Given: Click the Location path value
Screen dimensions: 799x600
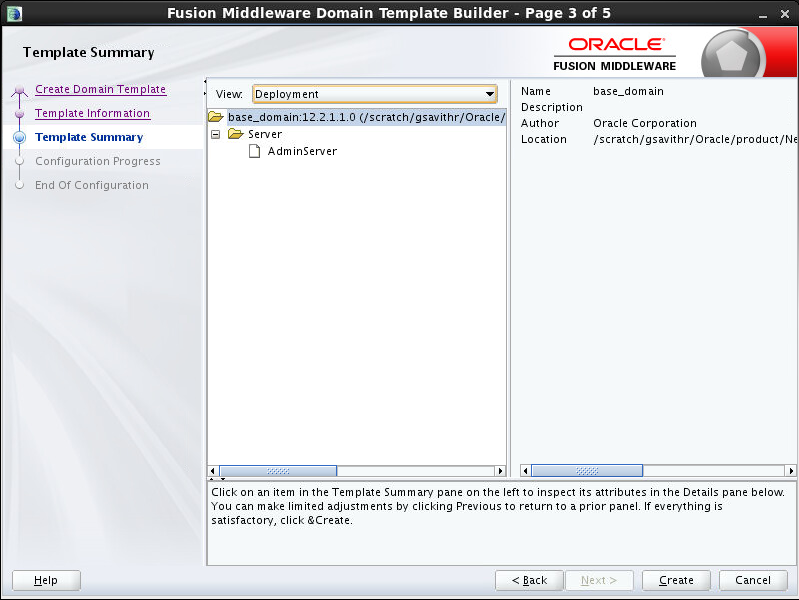Looking at the screenshot, I should [x=695, y=139].
